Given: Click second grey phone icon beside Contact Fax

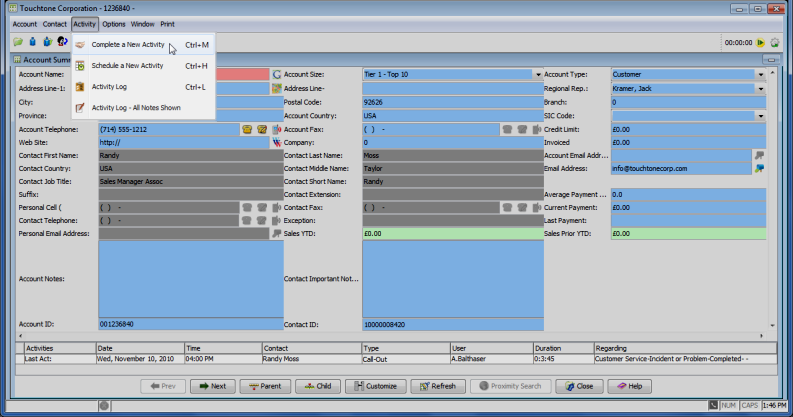Looking at the screenshot, I should click(522, 207).
